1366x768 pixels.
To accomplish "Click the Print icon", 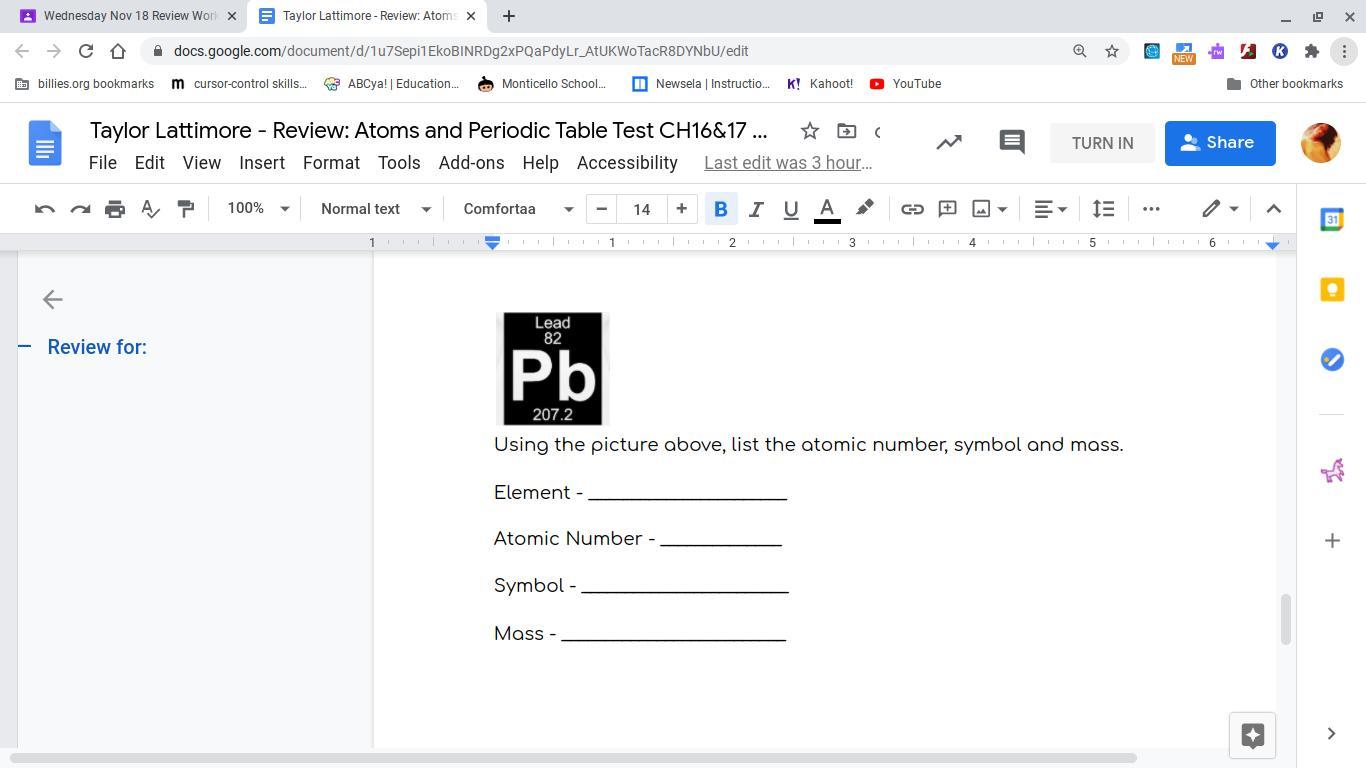I will [x=115, y=209].
